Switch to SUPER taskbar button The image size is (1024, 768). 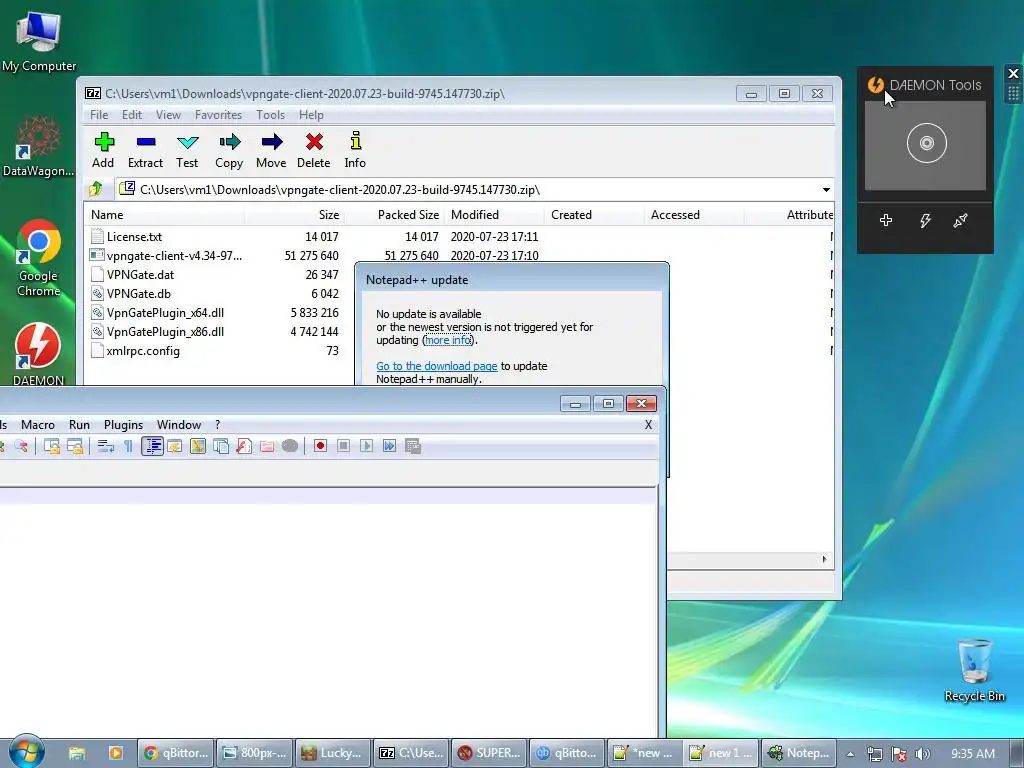(489, 753)
